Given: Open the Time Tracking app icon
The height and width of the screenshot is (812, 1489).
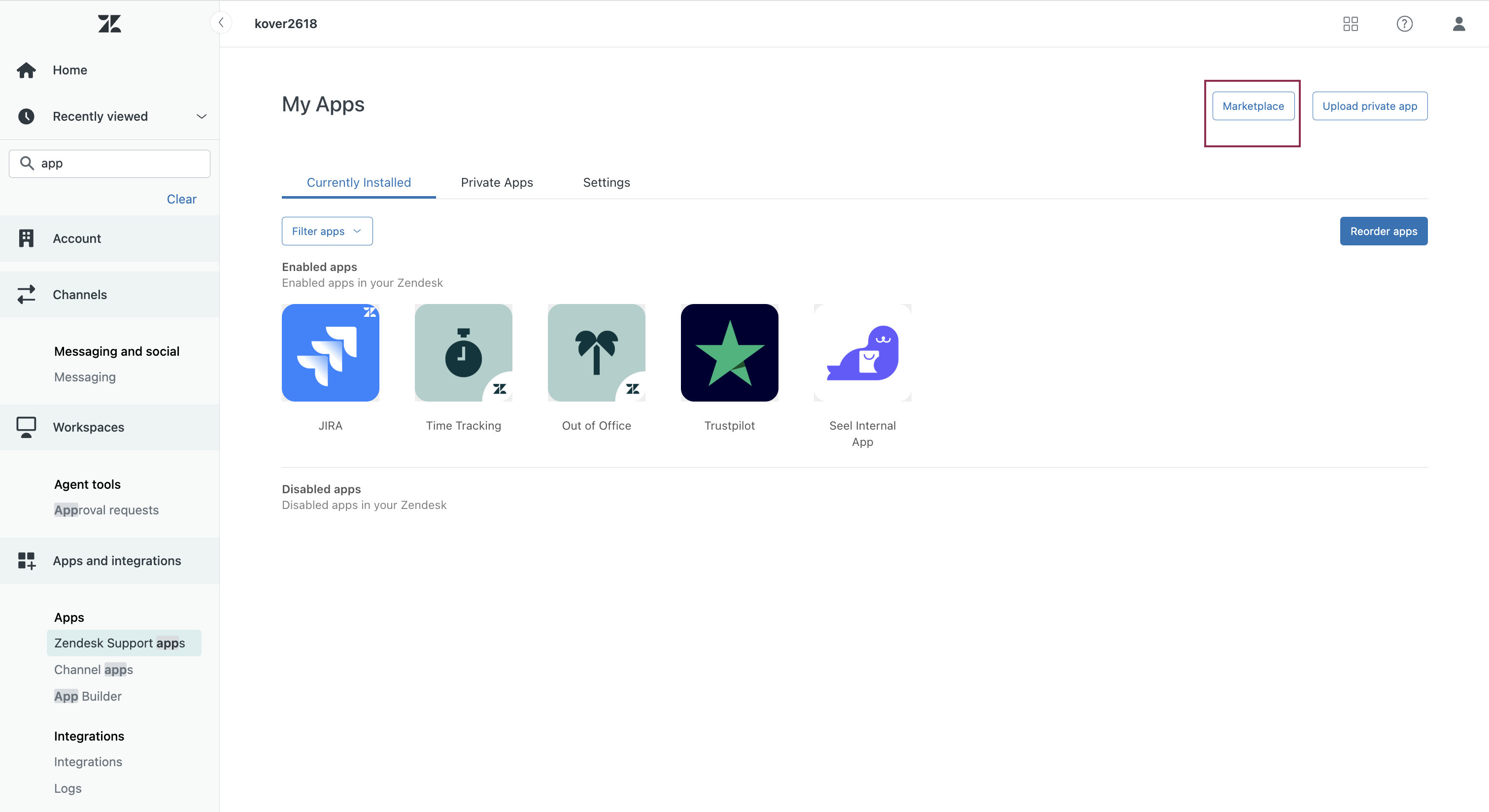Looking at the screenshot, I should click(463, 353).
